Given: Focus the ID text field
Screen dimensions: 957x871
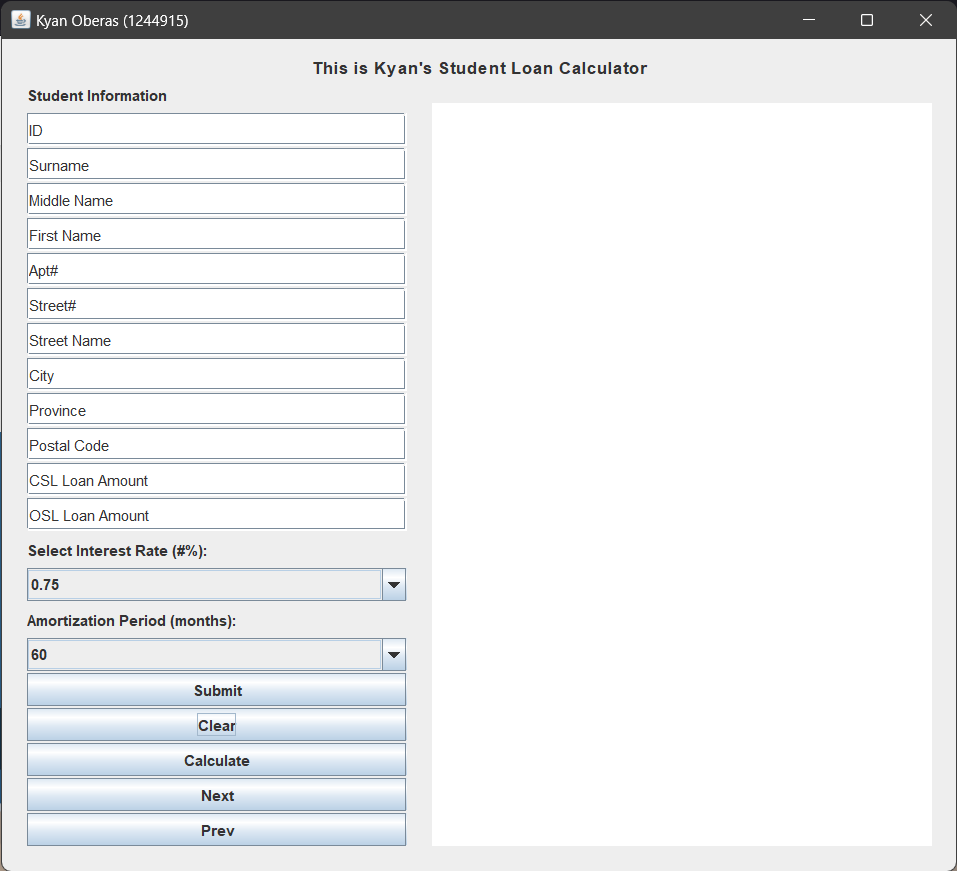Looking at the screenshot, I should (216, 130).
